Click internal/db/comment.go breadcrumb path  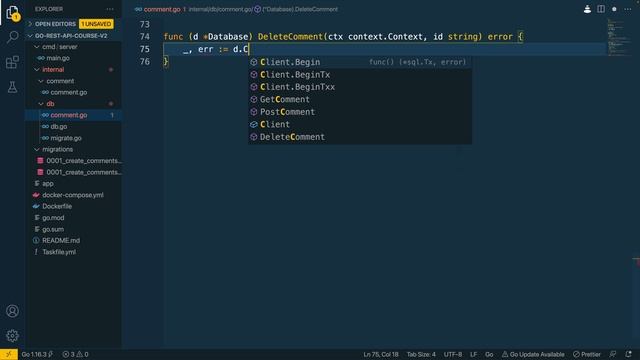(220, 9)
